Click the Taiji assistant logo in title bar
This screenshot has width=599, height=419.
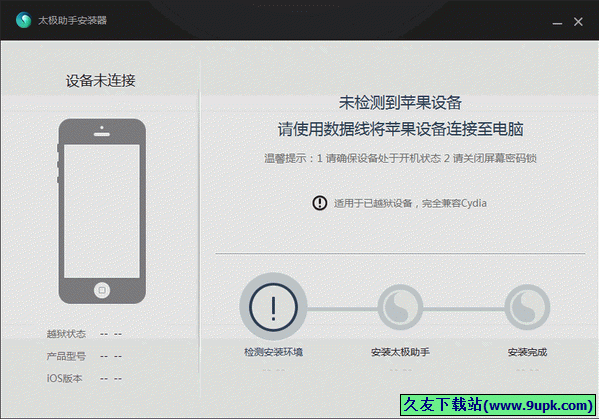(24, 20)
